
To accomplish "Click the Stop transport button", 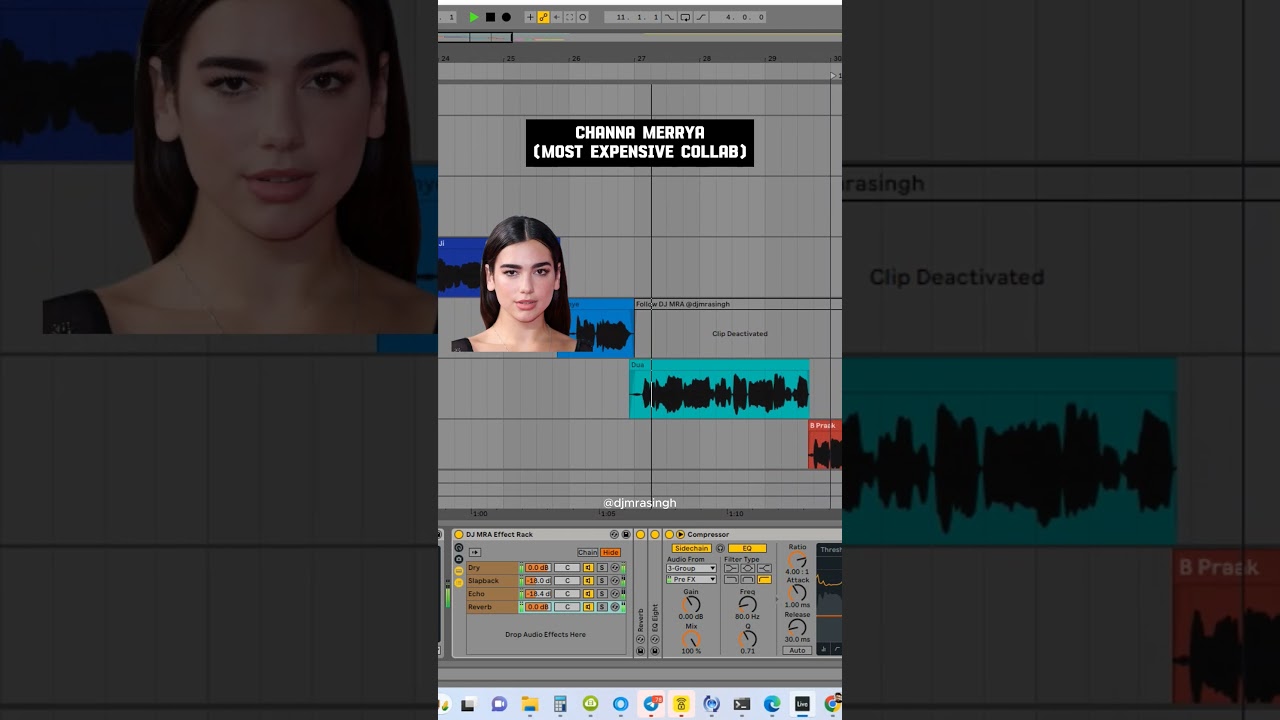I will click(490, 17).
